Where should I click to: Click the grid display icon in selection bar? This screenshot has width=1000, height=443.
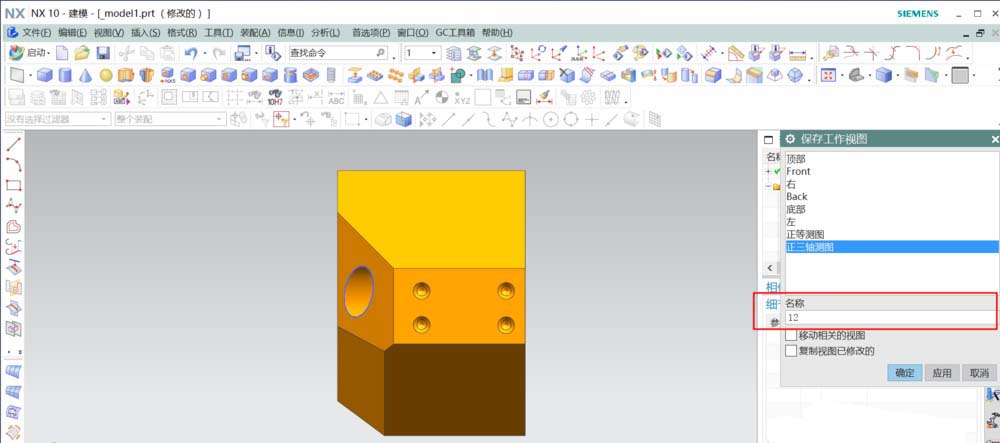[x=655, y=119]
